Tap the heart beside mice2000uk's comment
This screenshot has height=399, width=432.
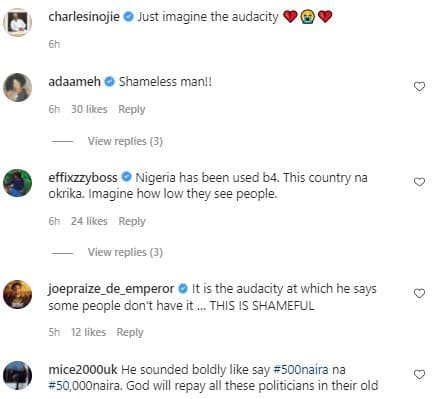(x=419, y=374)
